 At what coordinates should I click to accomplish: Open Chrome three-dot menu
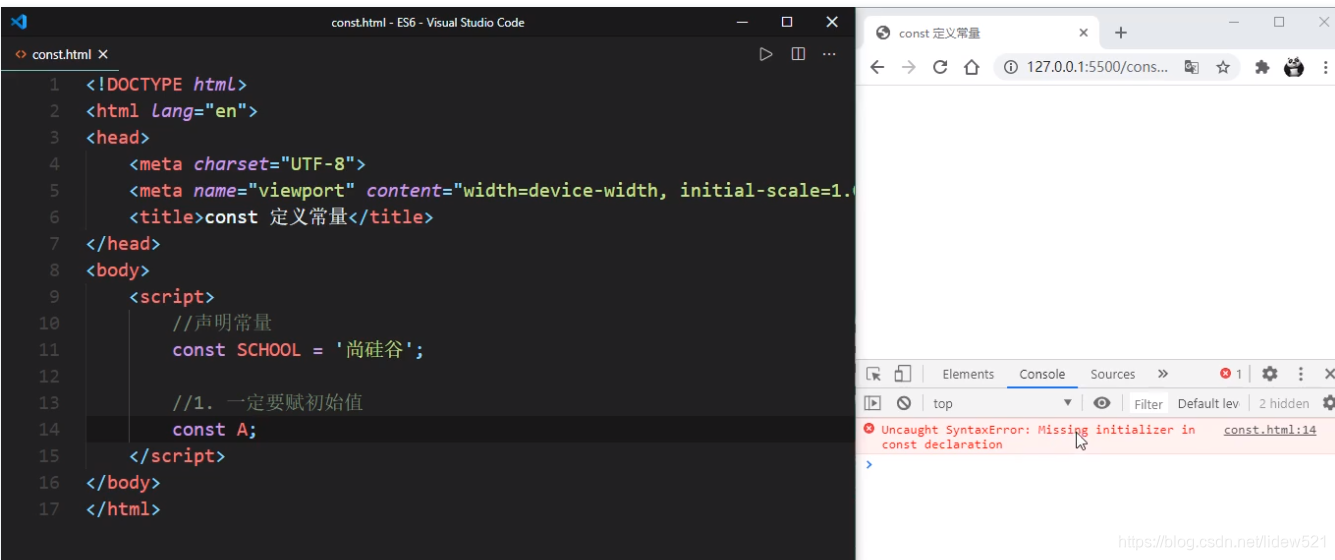click(x=1326, y=67)
